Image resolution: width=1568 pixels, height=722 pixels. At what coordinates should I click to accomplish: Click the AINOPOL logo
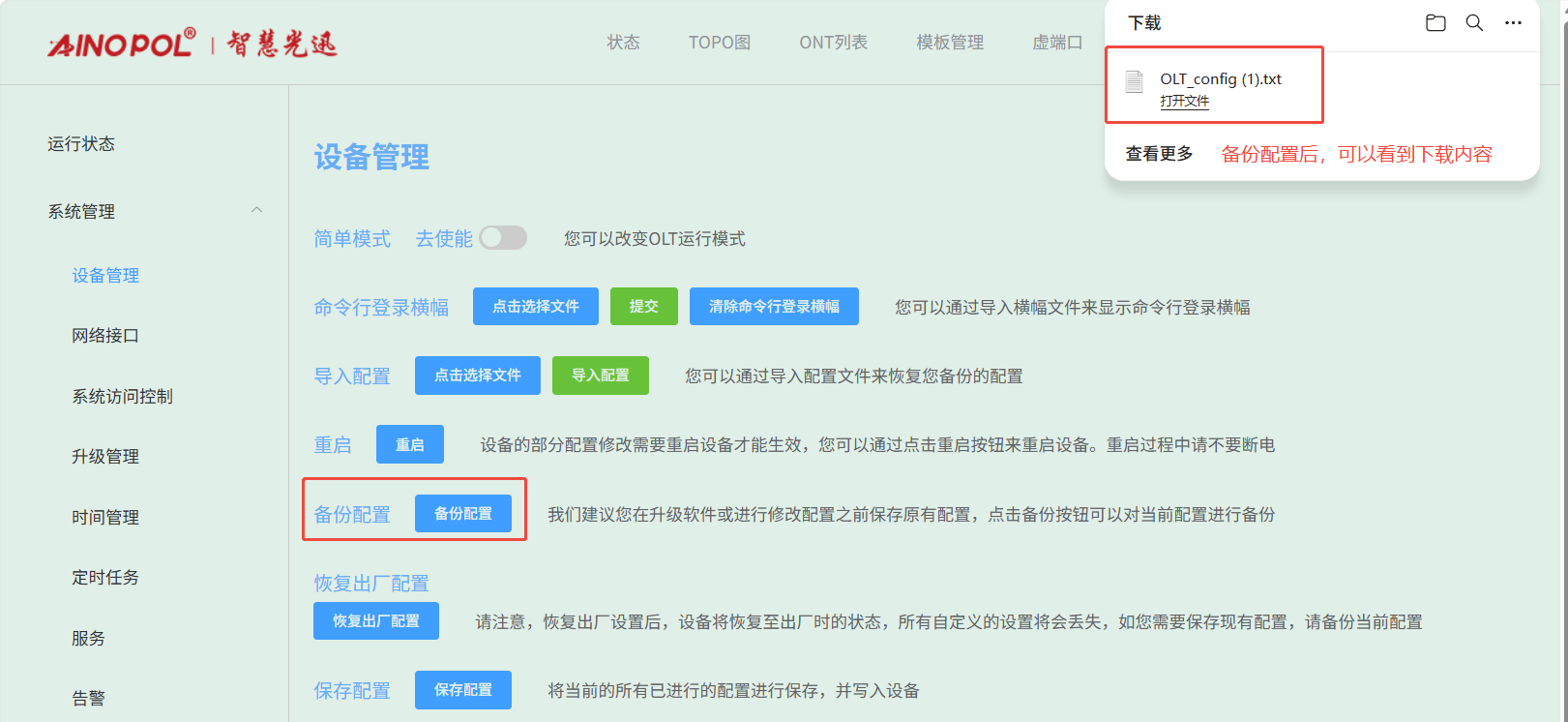point(122,44)
